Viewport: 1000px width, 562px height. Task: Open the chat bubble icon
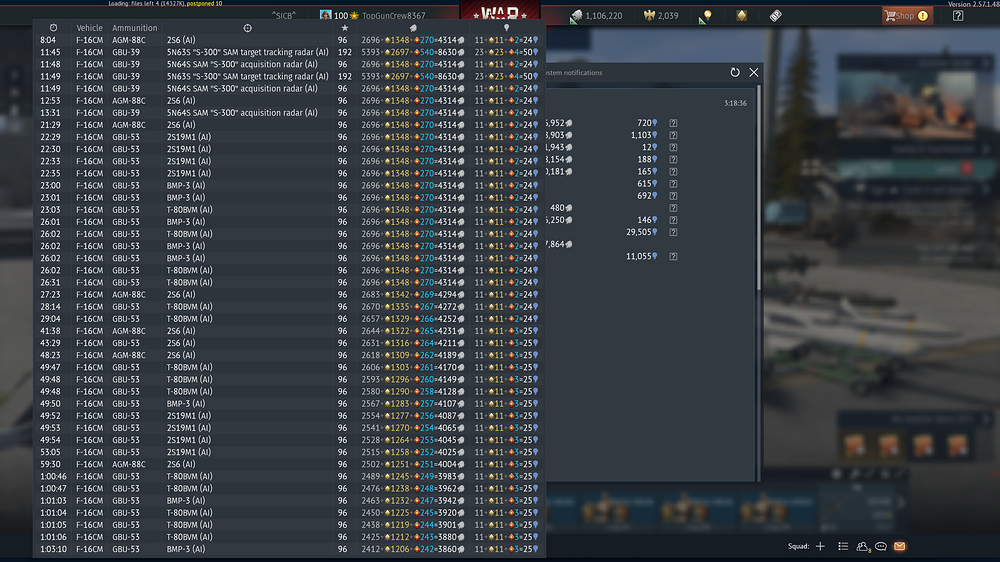(881, 546)
